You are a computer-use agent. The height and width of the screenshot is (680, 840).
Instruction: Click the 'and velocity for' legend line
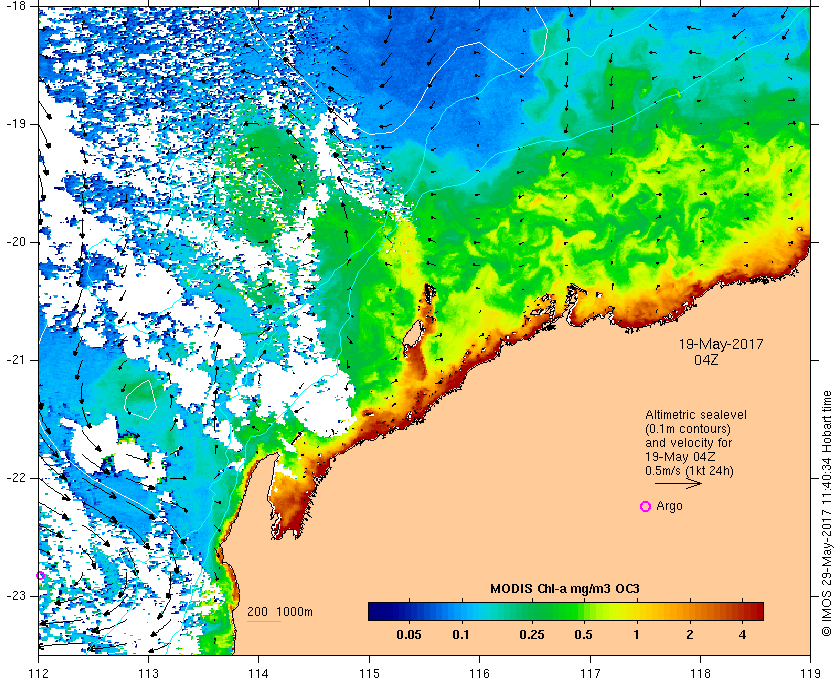pos(688,443)
